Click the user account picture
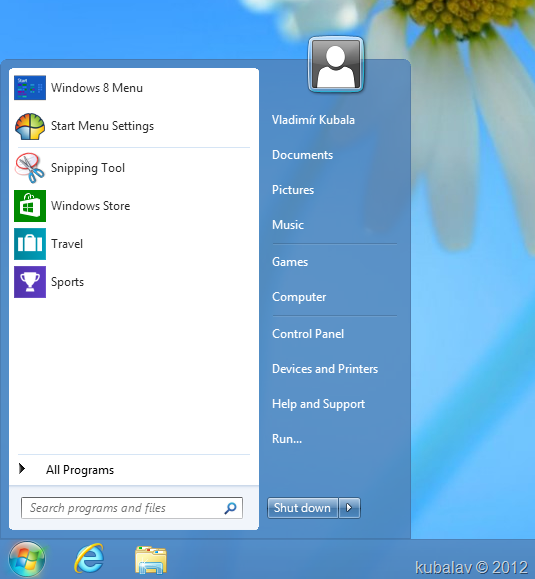 pos(336,65)
